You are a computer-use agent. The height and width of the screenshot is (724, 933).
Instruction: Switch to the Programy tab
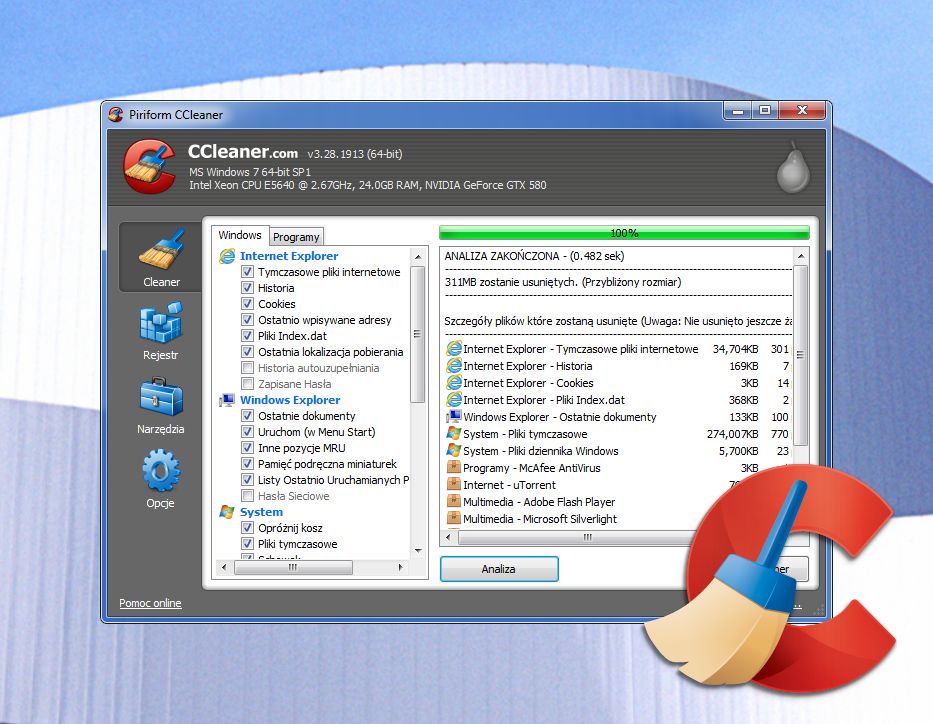[x=296, y=237]
